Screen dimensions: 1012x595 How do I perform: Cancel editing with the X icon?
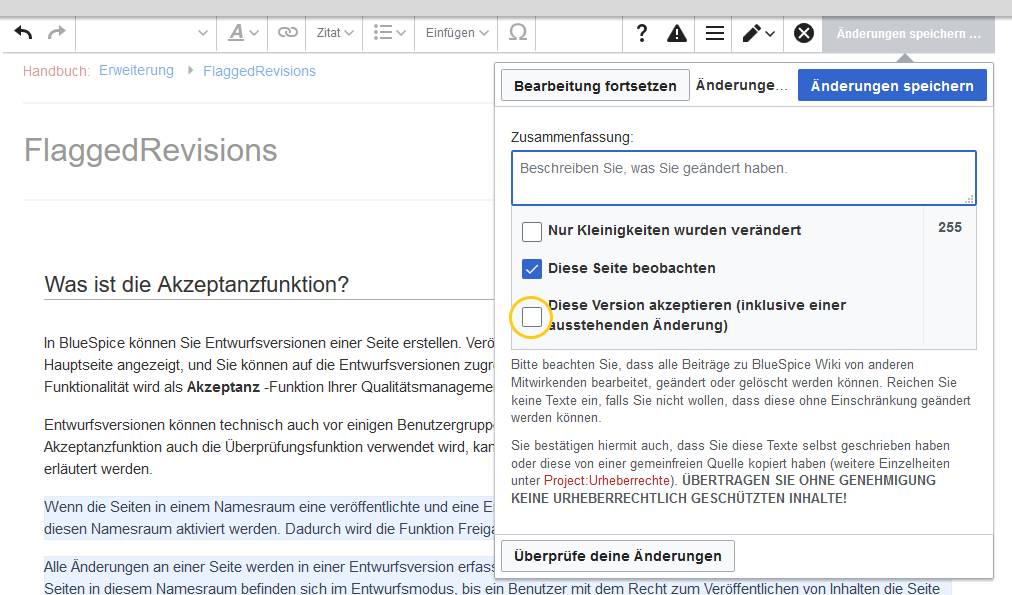tap(804, 33)
